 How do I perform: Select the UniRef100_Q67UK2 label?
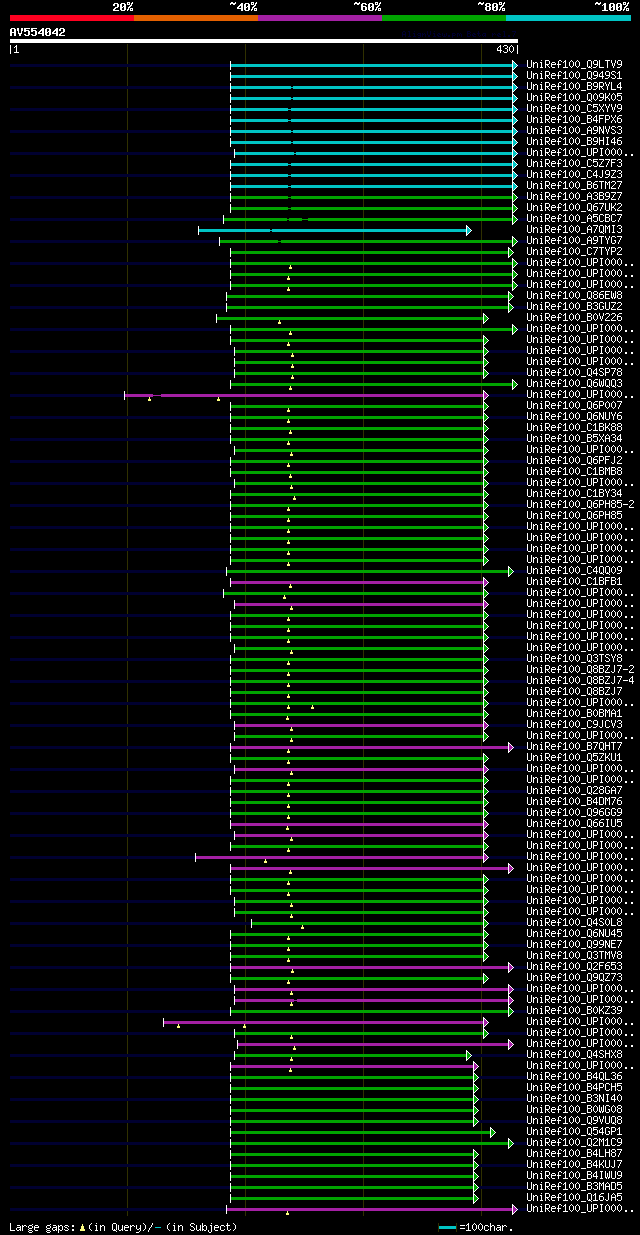tap(574, 207)
